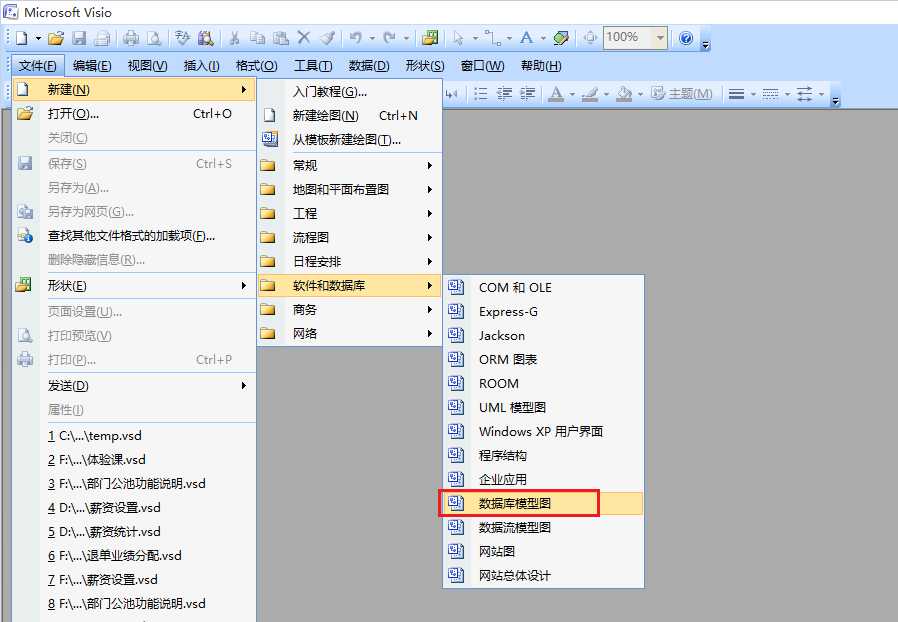
Task: Click the Undo arrow icon
Action: [356, 38]
